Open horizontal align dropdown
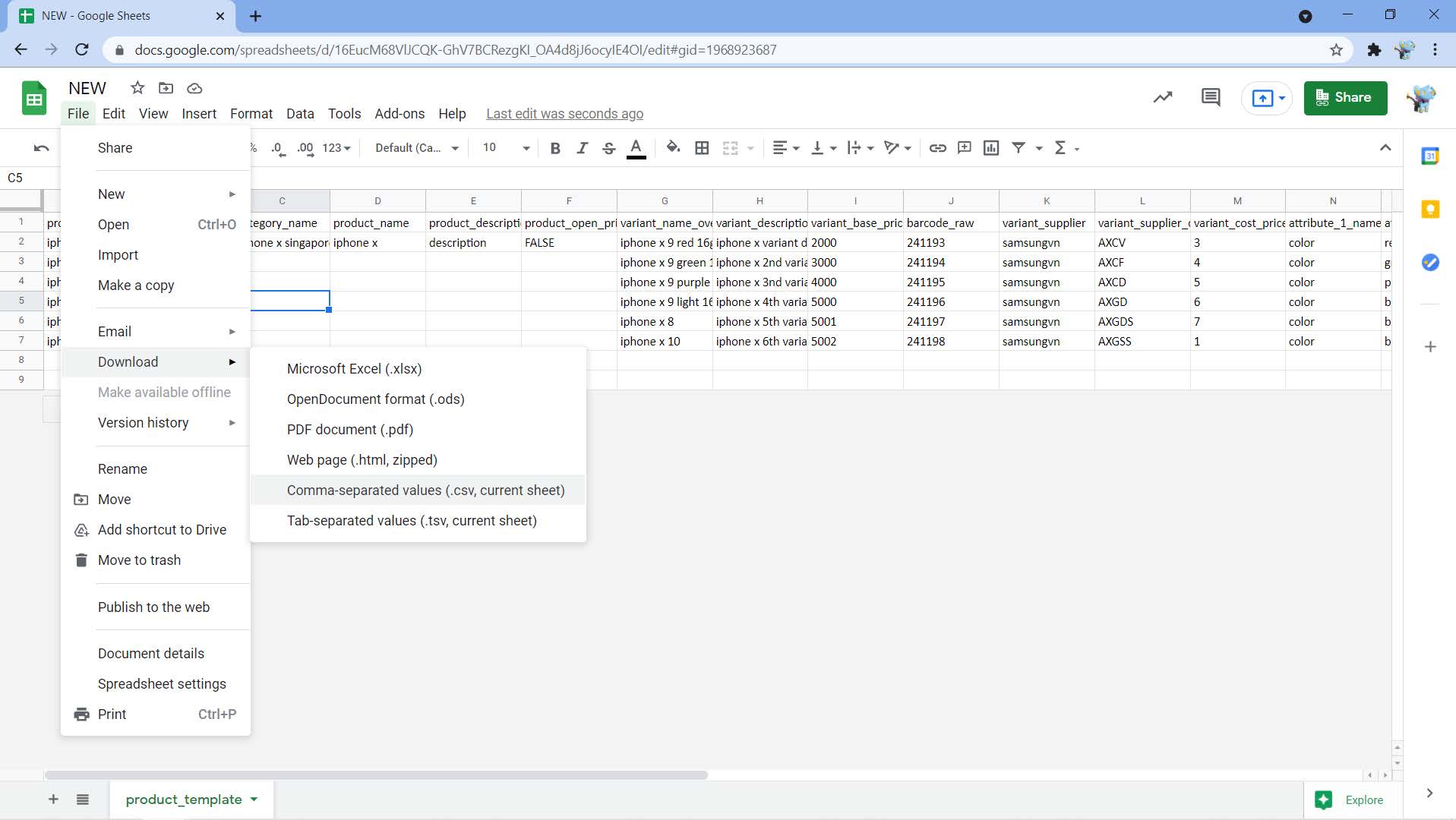 (x=785, y=148)
